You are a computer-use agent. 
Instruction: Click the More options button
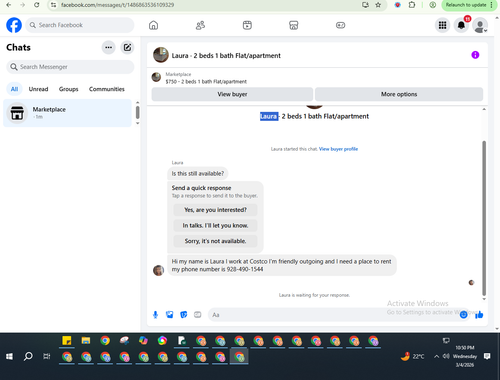[399, 94]
